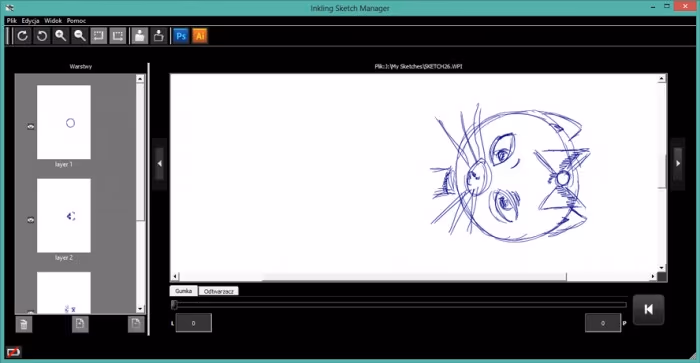Click the canvas horizontal scrollbar thumb

coord(414,277)
